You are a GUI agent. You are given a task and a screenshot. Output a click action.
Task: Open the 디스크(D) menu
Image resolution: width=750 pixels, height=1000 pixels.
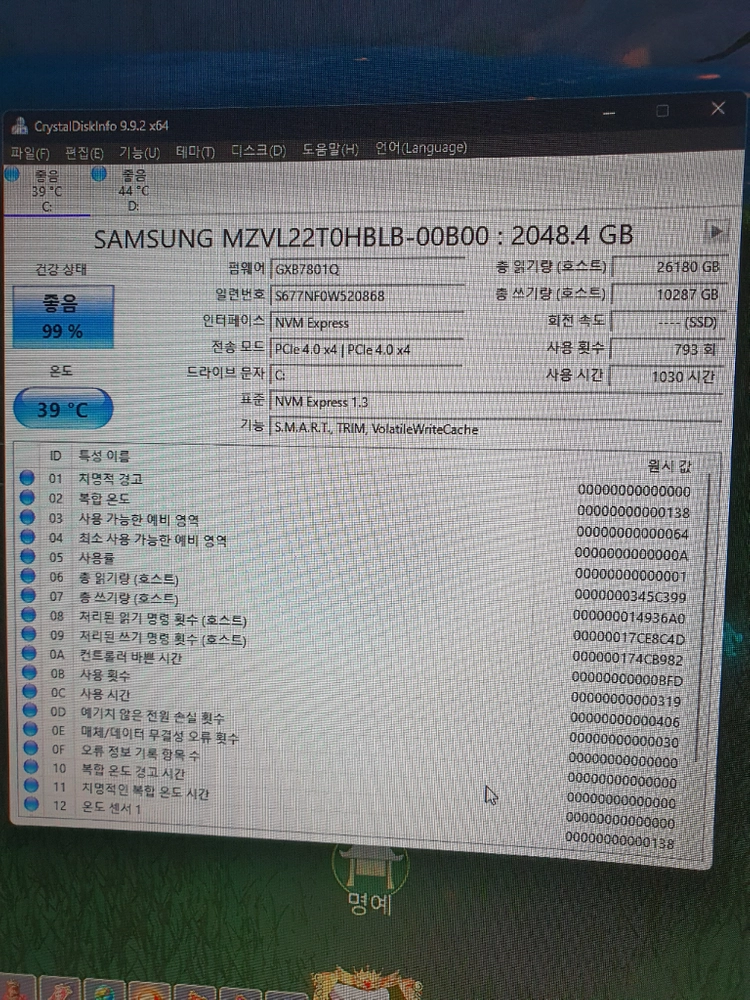258,151
